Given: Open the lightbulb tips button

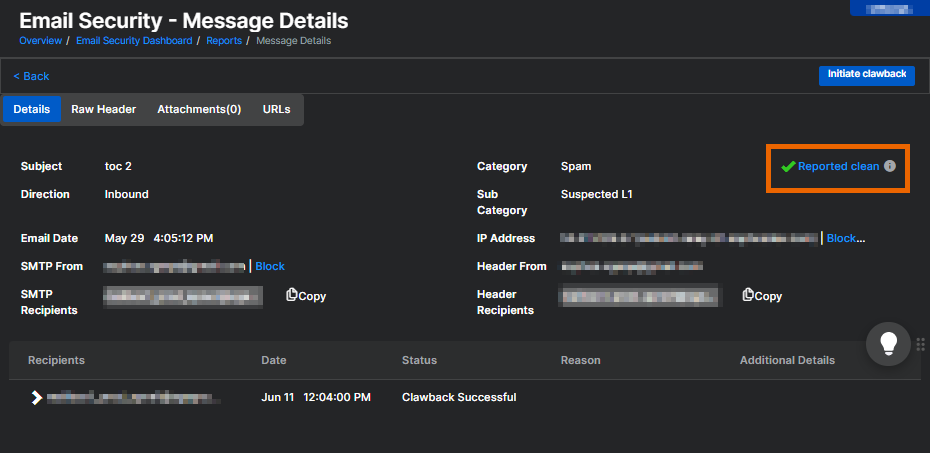Looking at the screenshot, I should point(888,343).
